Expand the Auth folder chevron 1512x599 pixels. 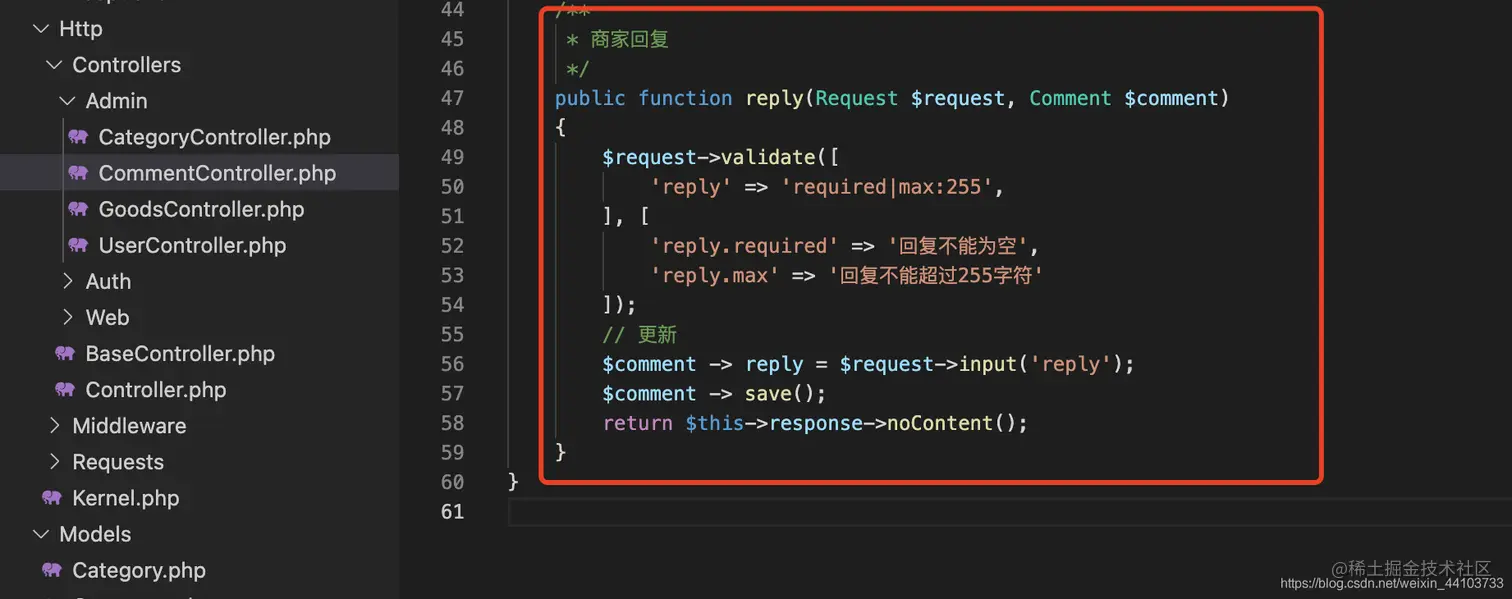point(67,281)
